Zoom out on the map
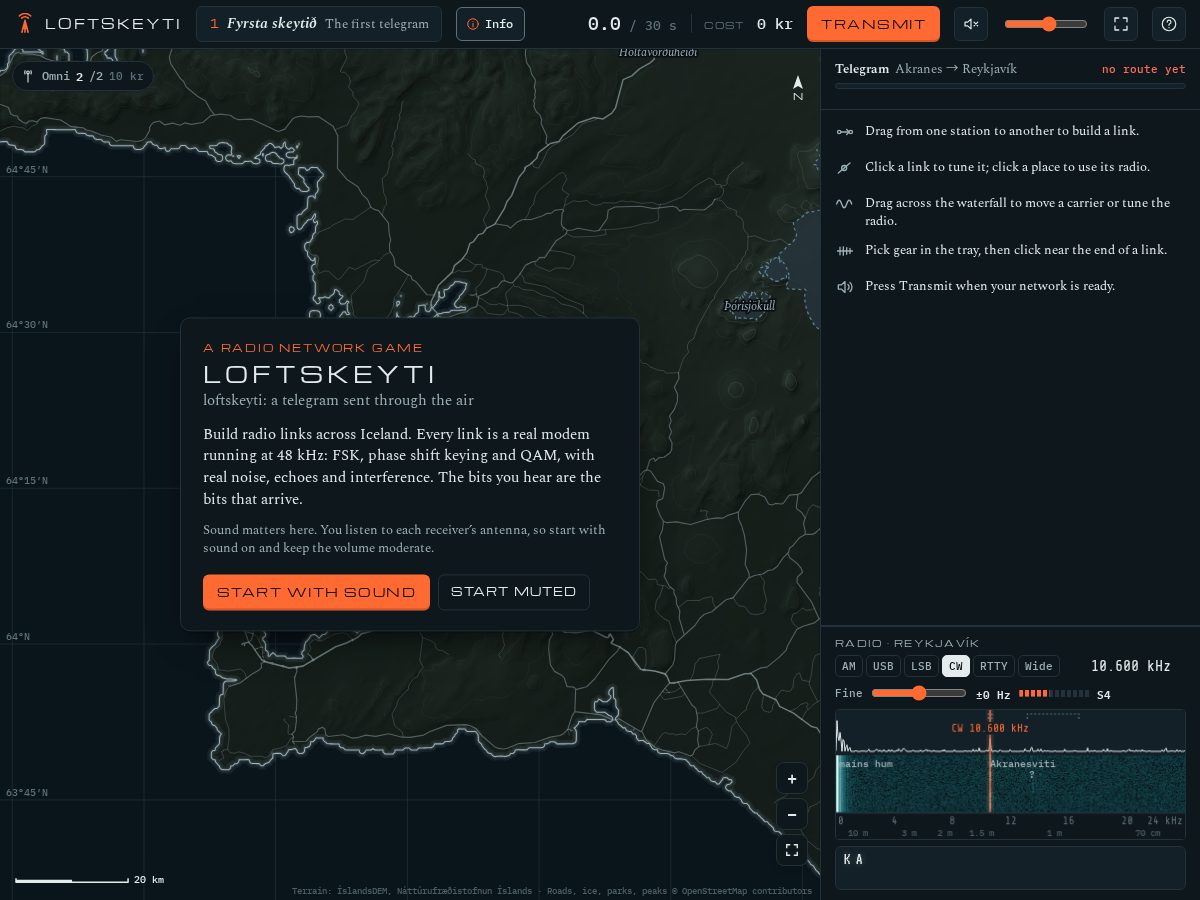Image resolution: width=1200 pixels, height=900 pixels. (792, 815)
